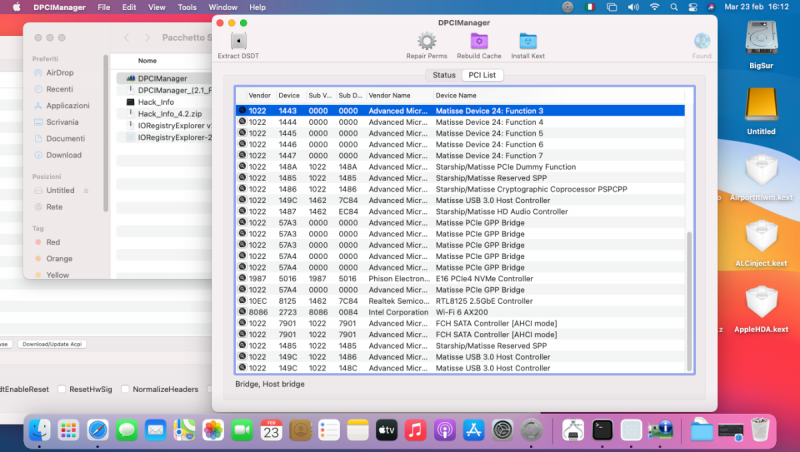
Task: Toggle the NormalizeHeaders checkbox
Action: [124, 388]
